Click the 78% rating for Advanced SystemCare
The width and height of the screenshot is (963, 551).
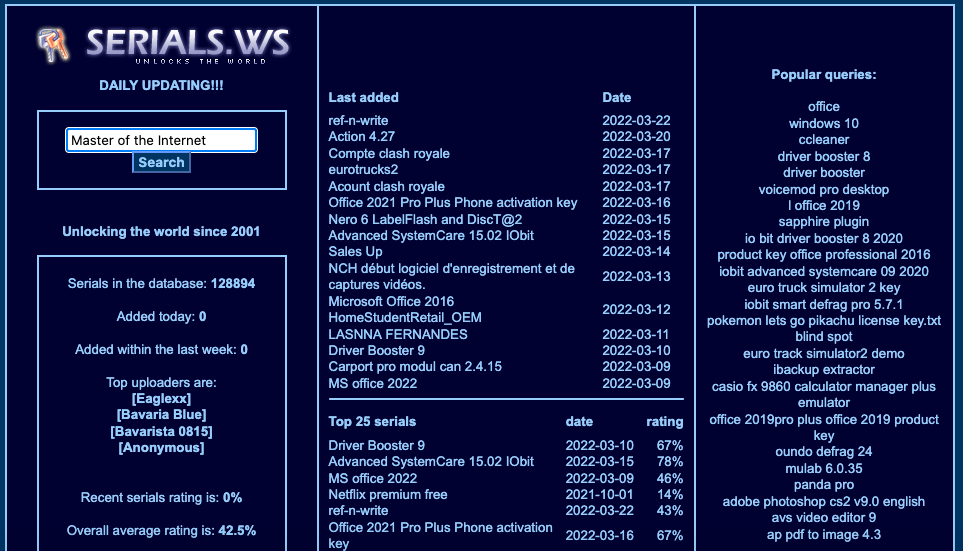[x=669, y=461]
